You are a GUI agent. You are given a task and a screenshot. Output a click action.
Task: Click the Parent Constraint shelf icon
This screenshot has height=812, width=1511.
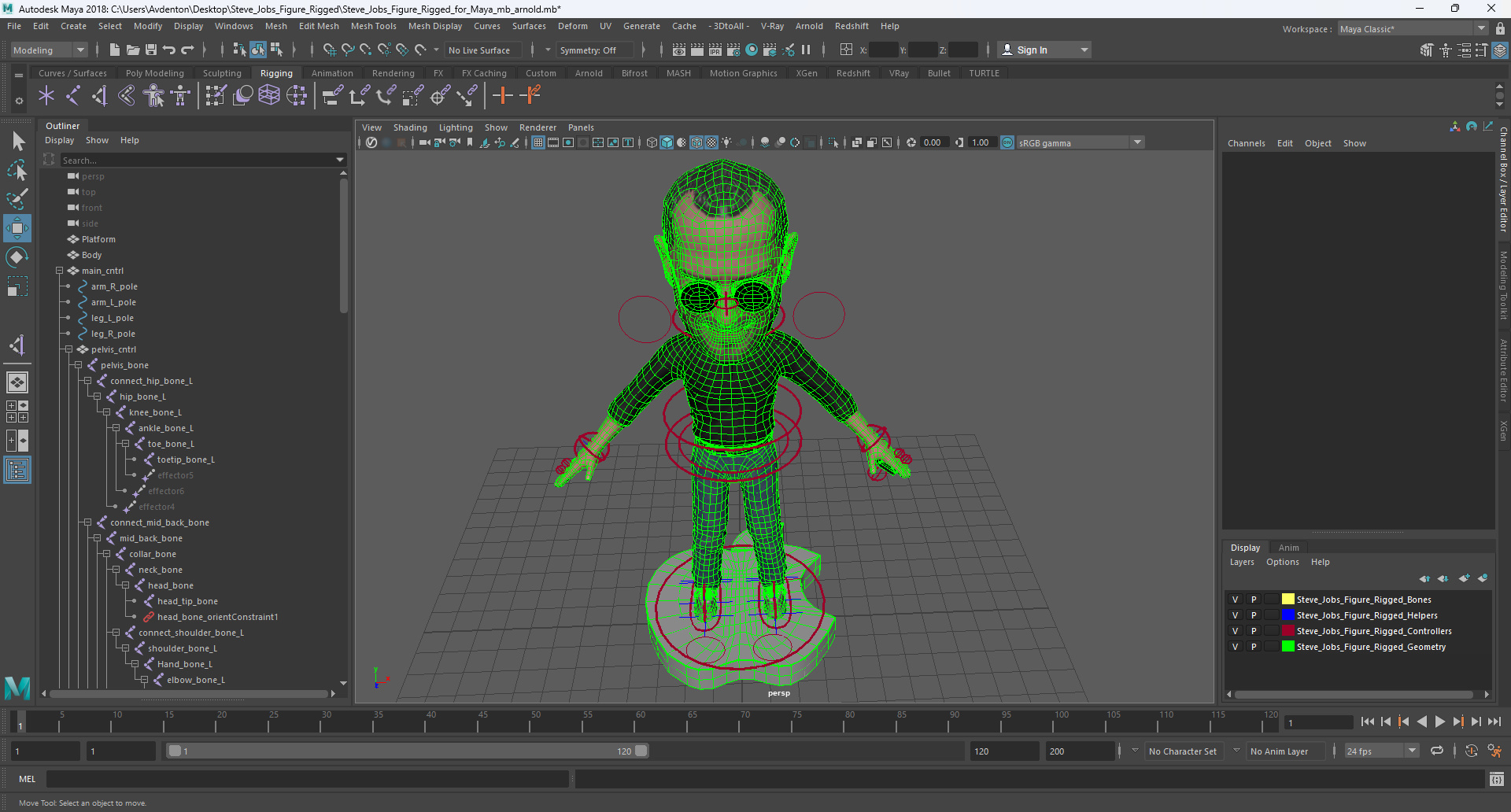pyautogui.click(x=333, y=96)
